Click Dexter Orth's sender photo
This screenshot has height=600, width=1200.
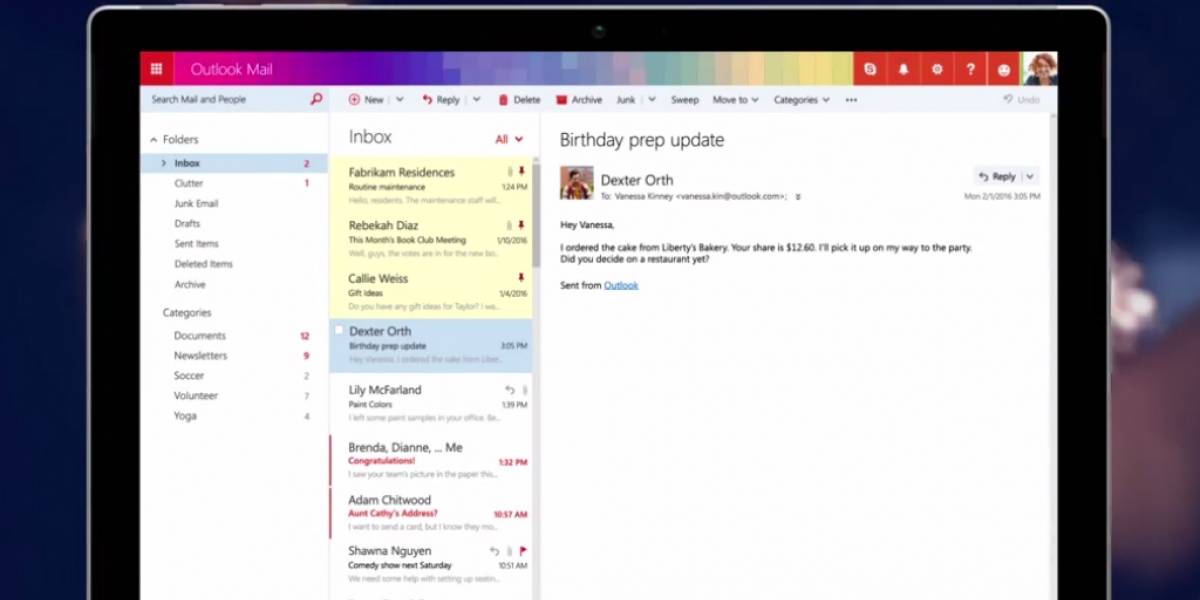tap(576, 183)
